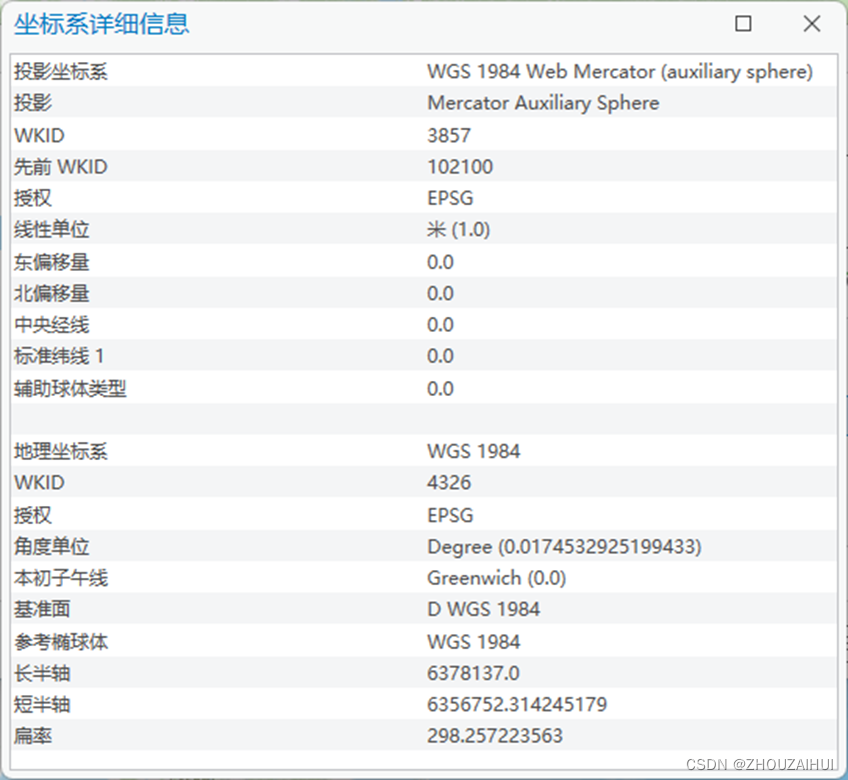Maximize the 坐标系详细信息 window
This screenshot has height=780, width=848.
[x=743, y=24]
